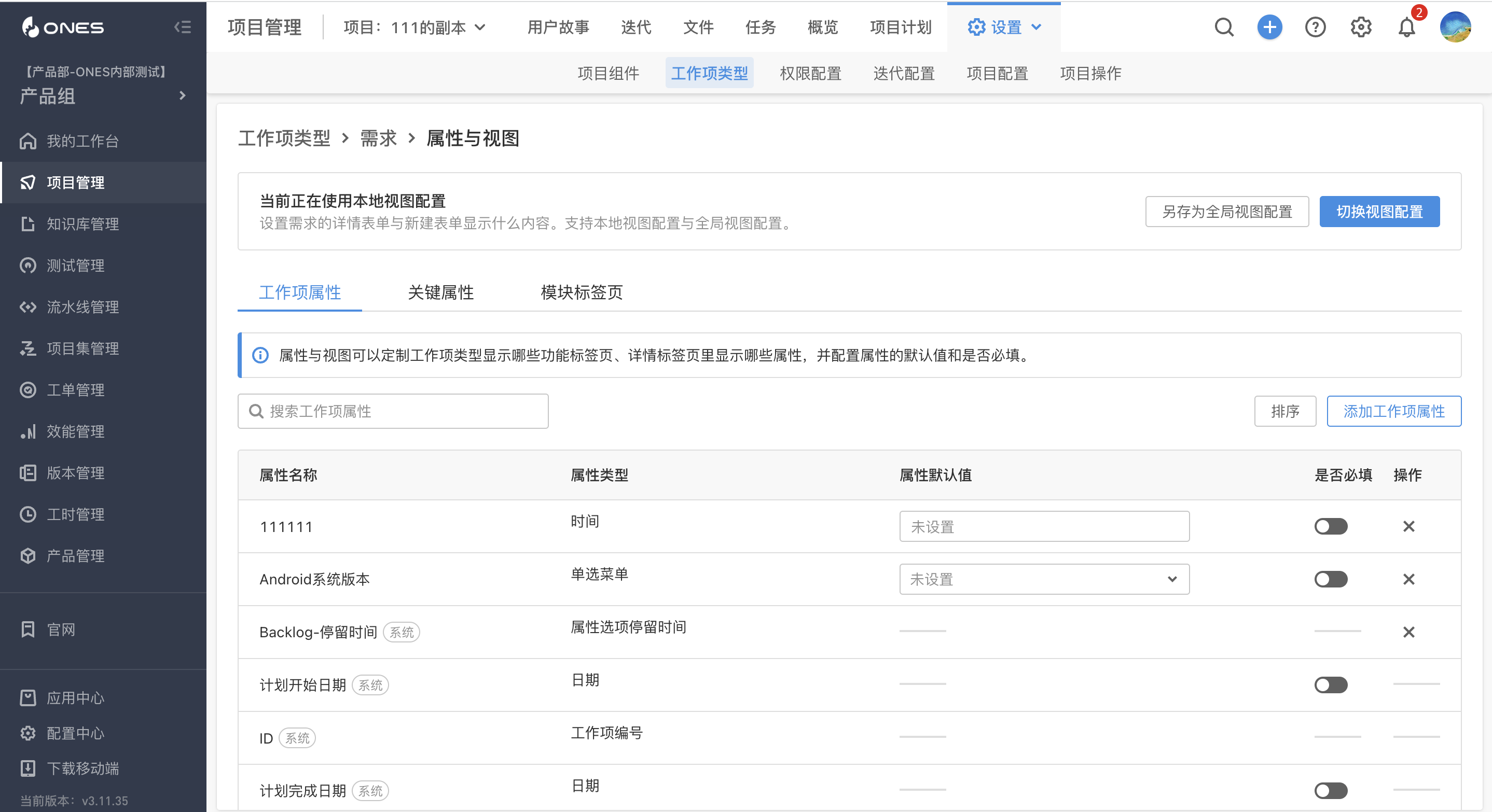
Task: Click the 添加工作项属性 button
Action: [1393, 412]
